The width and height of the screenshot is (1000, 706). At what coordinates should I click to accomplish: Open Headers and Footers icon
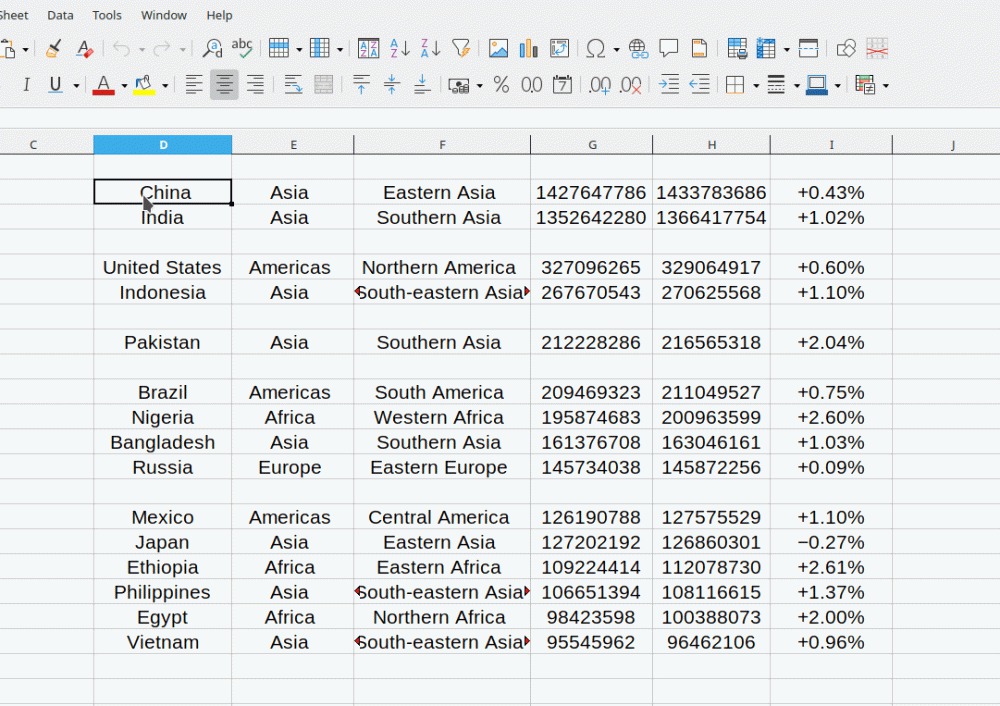click(699, 48)
